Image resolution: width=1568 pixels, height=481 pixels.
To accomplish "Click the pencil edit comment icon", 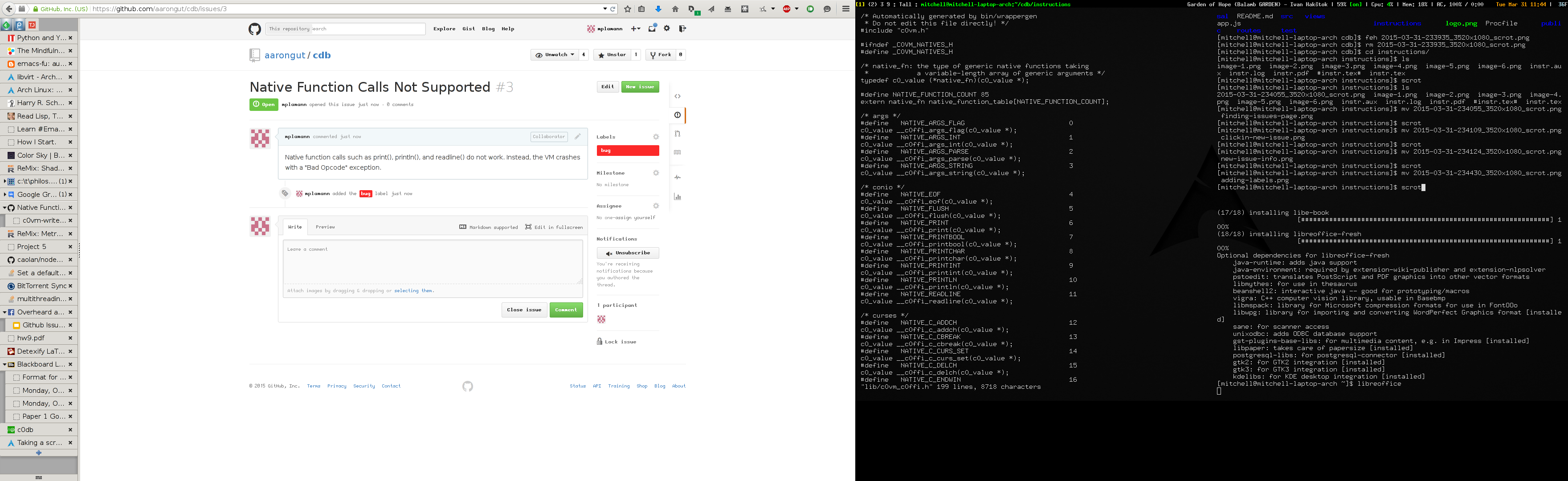I will [x=578, y=136].
